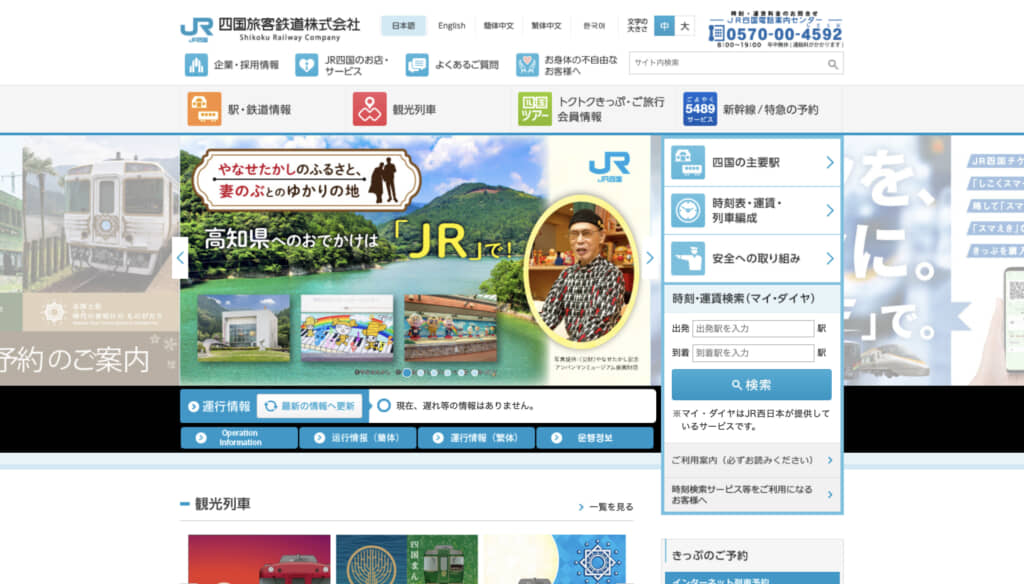Click the 現在、遅れ等の情報はありません status text

pos(466,406)
